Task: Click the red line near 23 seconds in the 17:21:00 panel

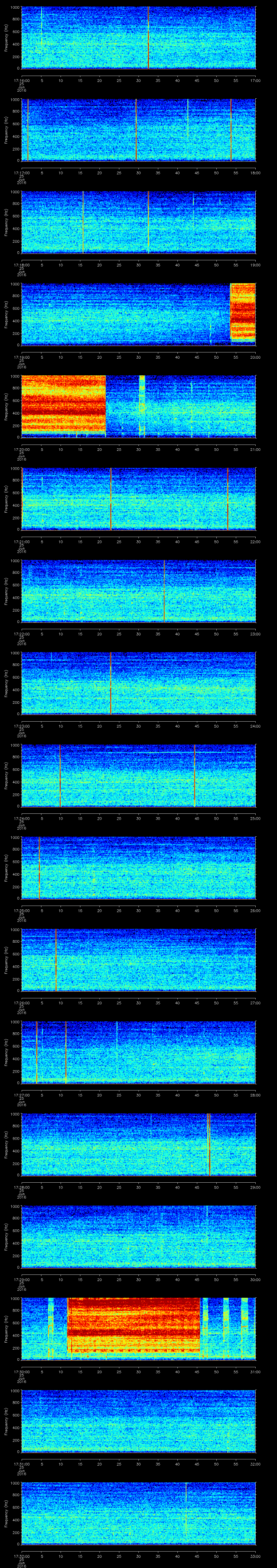Action: (111, 499)
